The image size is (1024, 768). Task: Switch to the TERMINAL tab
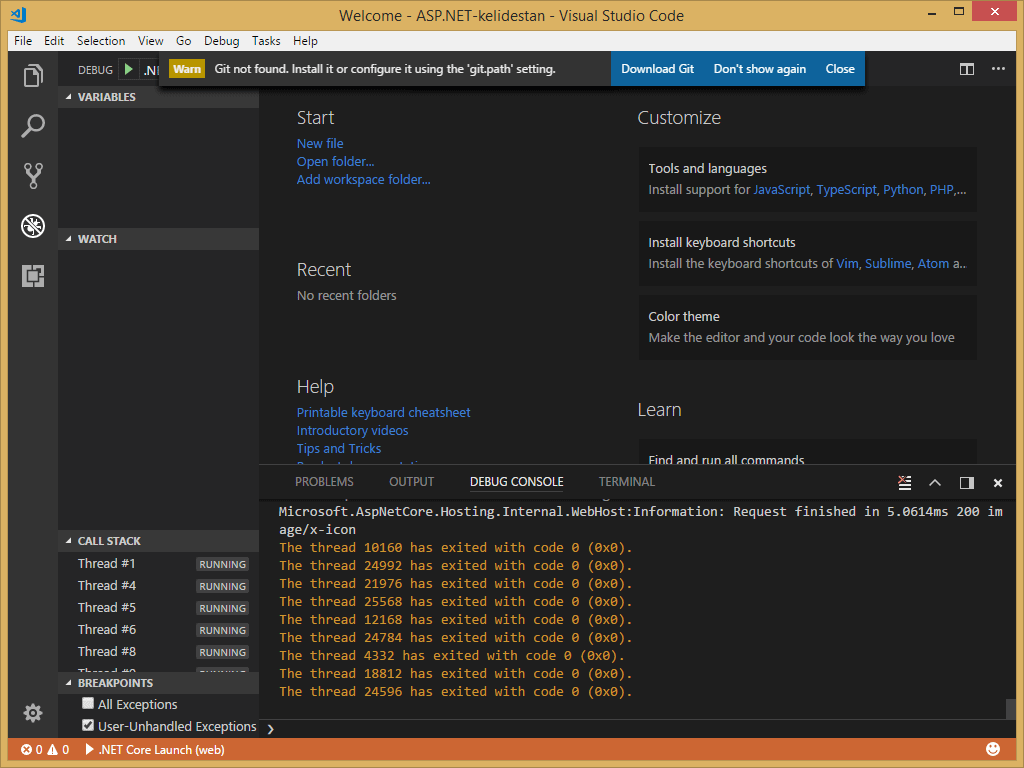coord(626,482)
